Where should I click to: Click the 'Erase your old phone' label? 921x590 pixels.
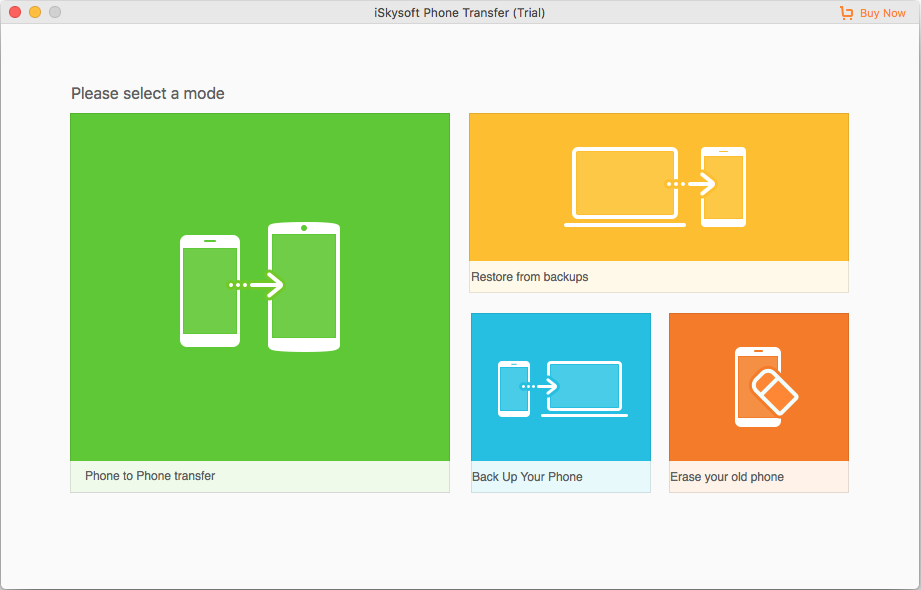(727, 477)
